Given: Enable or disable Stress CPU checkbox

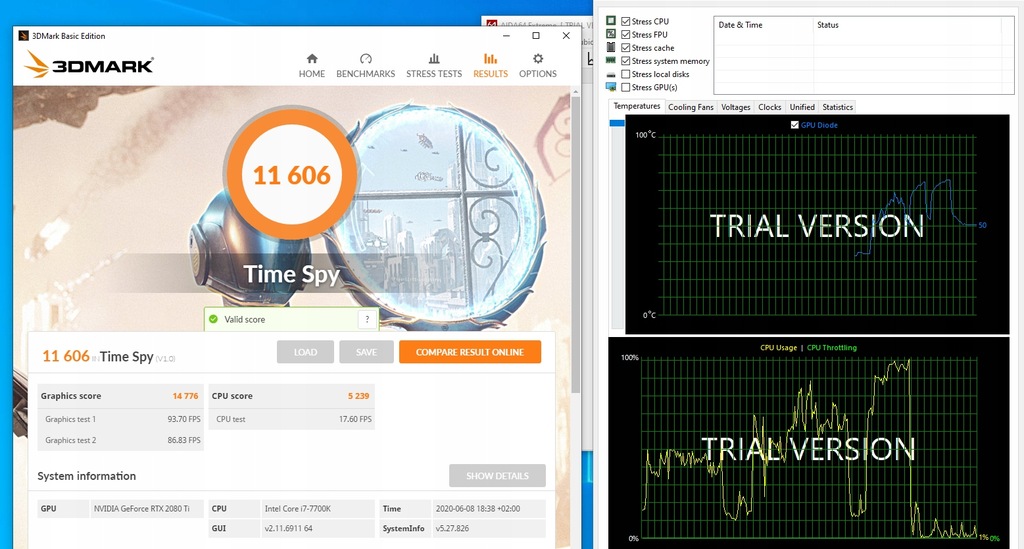Looking at the screenshot, I should (x=626, y=22).
